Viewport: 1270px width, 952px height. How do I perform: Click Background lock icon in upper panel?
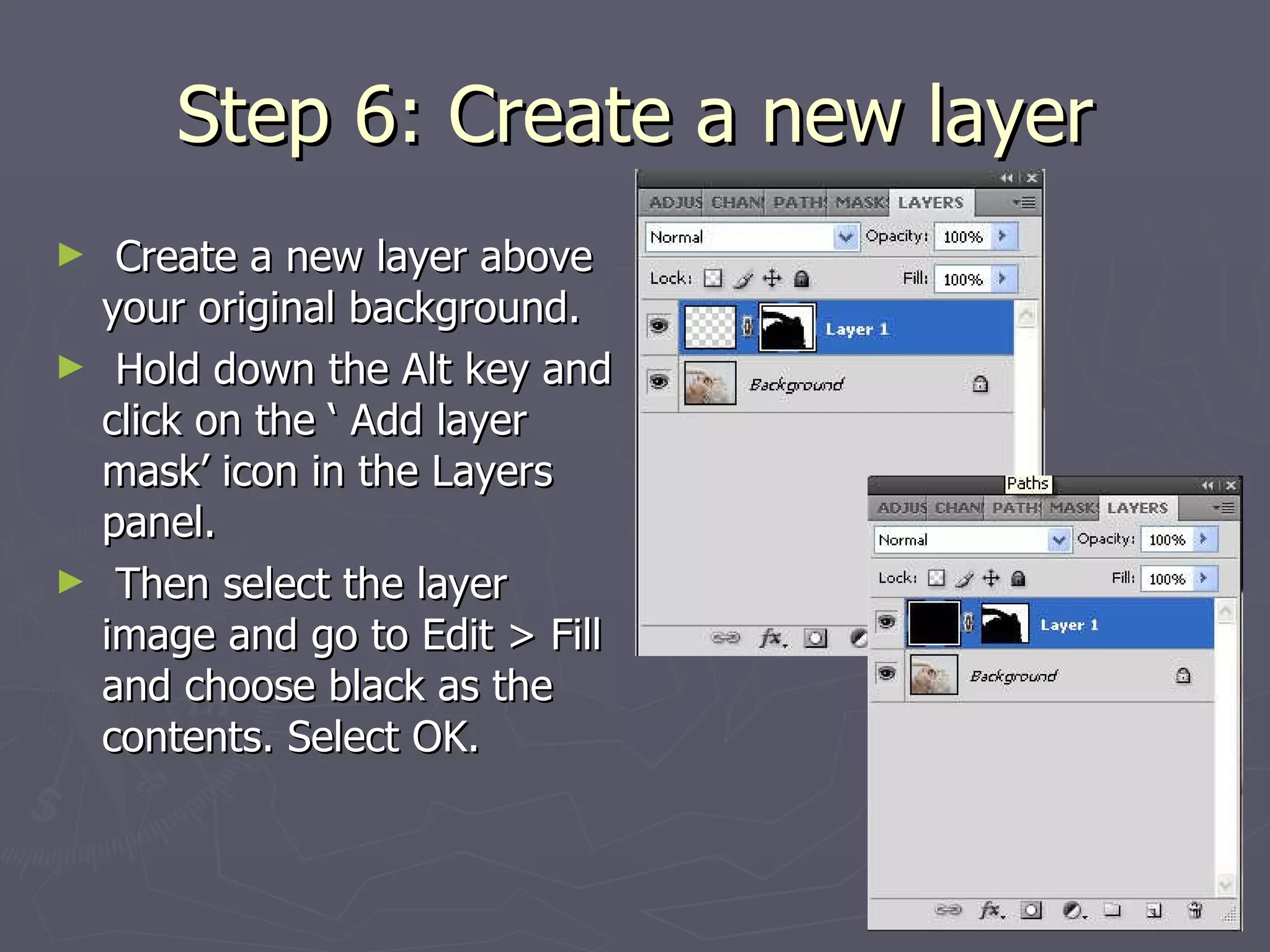[980, 384]
